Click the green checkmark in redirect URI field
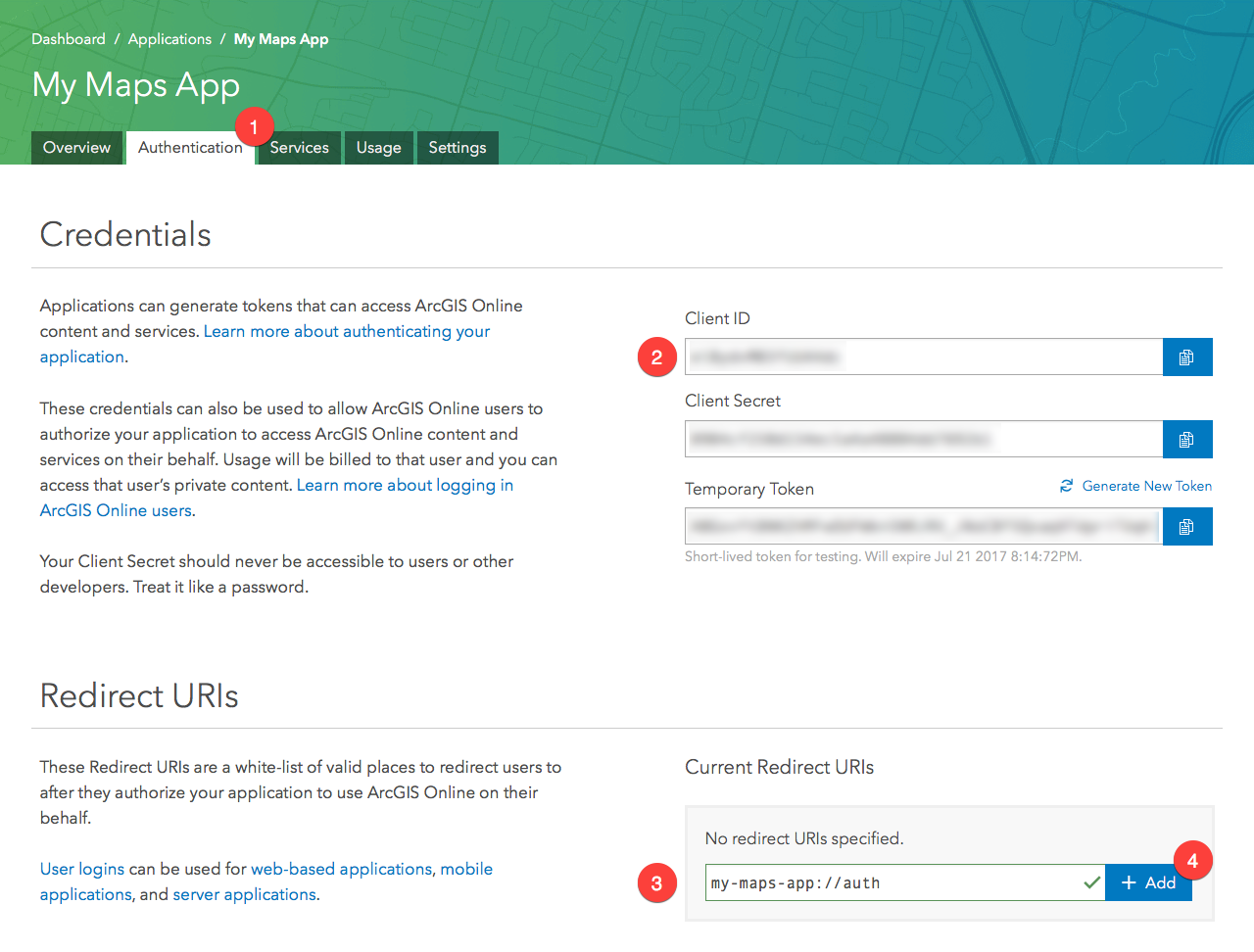 point(1091,882)
